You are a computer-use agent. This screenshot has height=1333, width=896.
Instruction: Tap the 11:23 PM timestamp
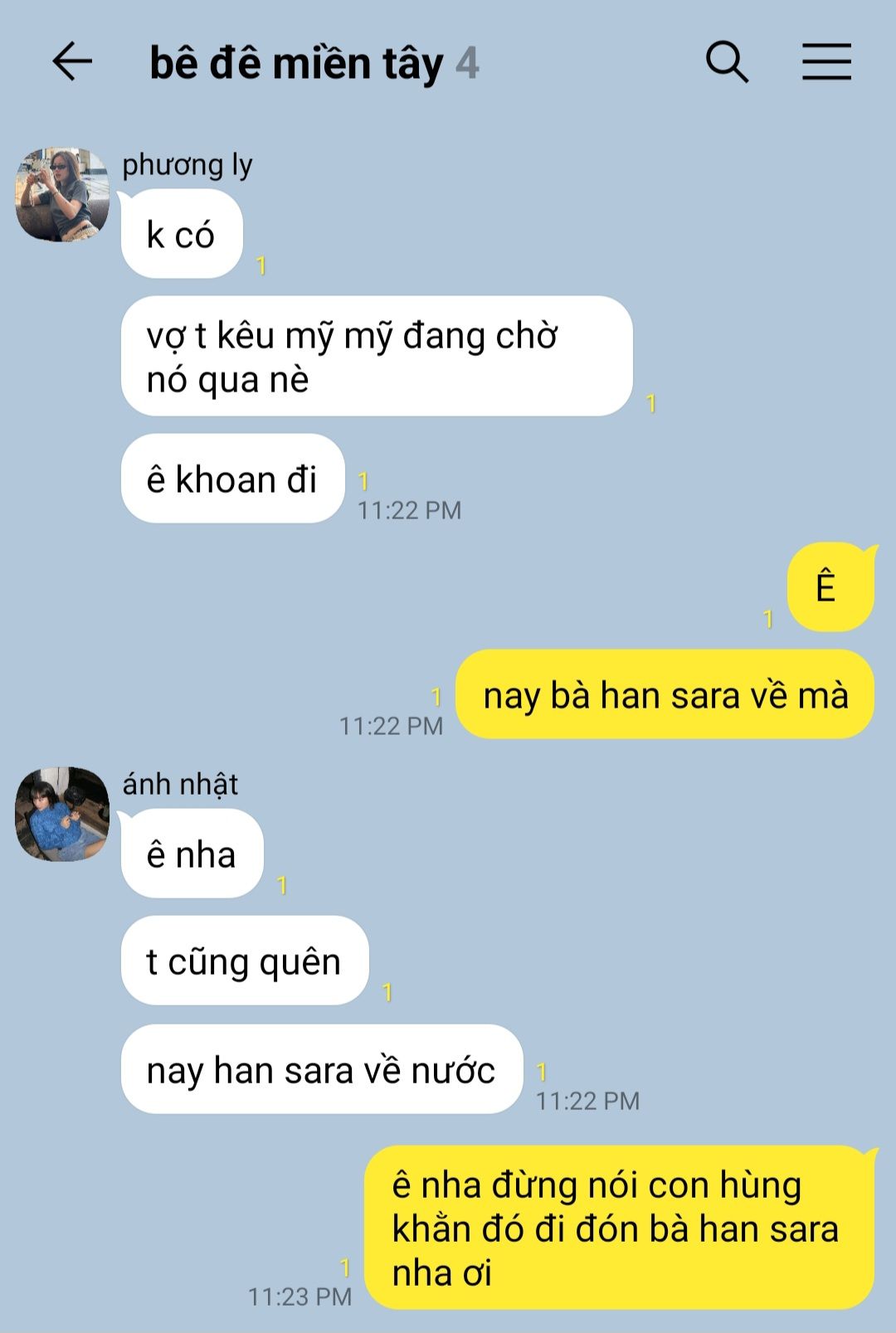[x=299, y=1297]
